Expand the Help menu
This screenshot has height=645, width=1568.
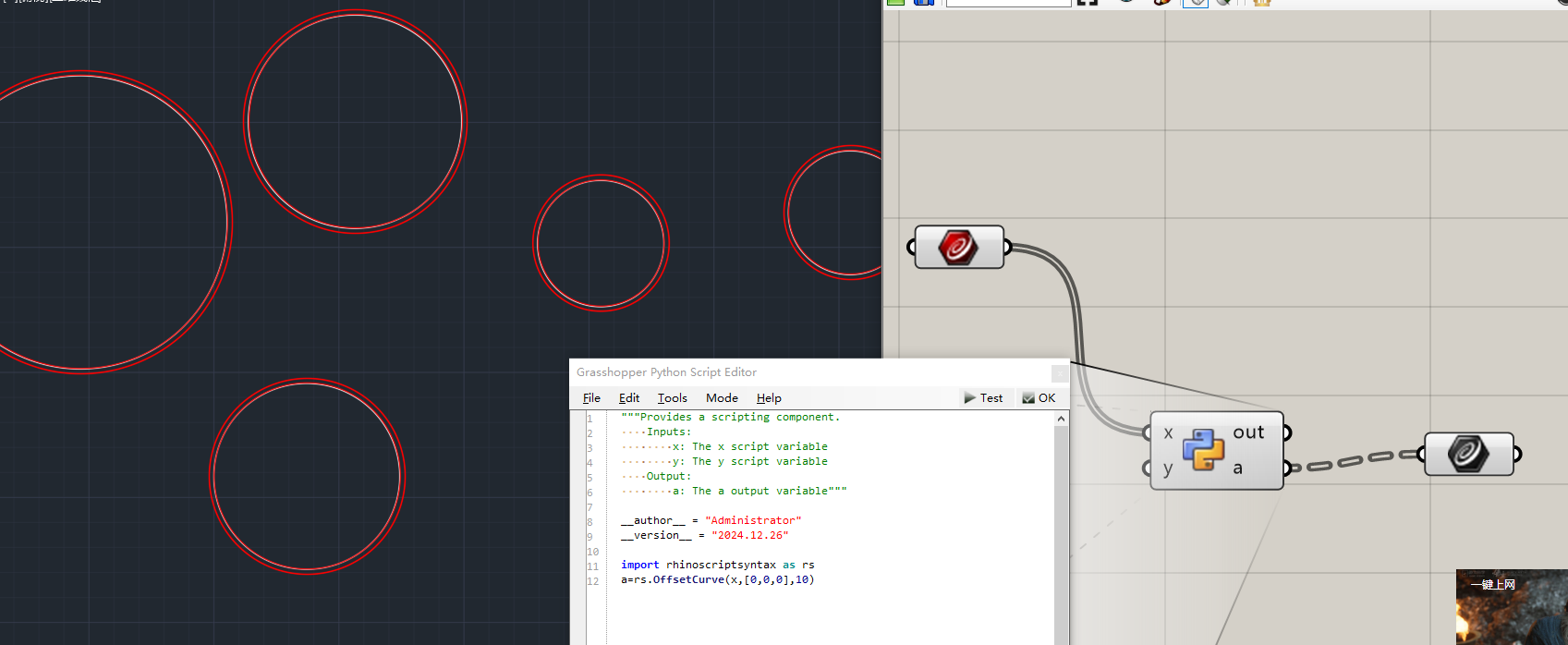[769, 398]
